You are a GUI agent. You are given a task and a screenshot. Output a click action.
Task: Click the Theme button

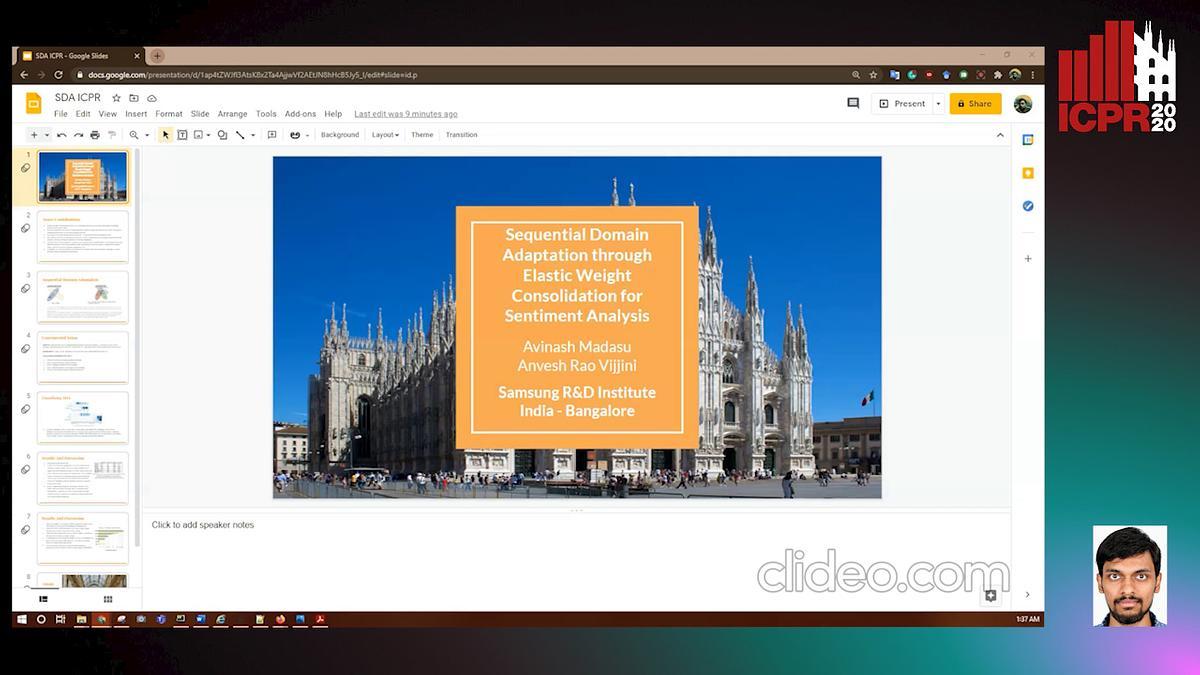point(422,135)
